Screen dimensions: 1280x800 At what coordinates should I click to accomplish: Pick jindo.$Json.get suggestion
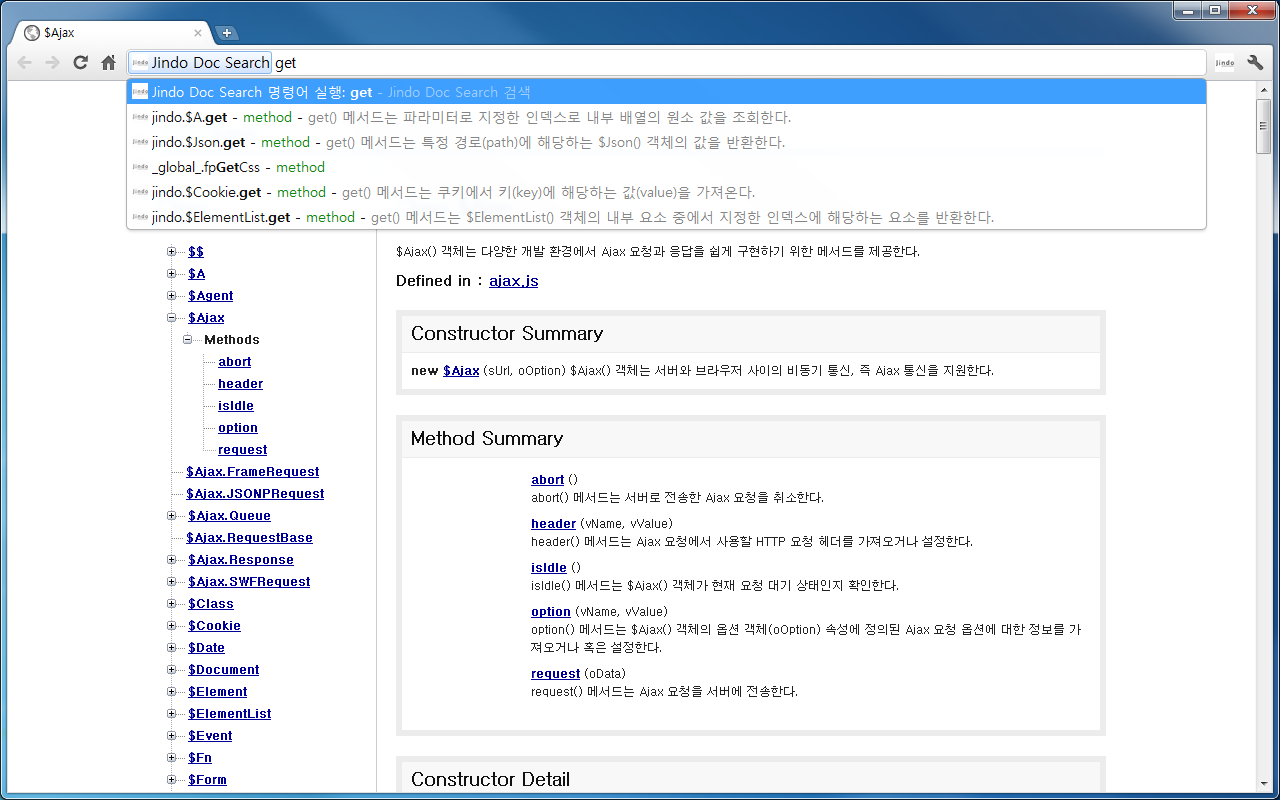[666, 142]
